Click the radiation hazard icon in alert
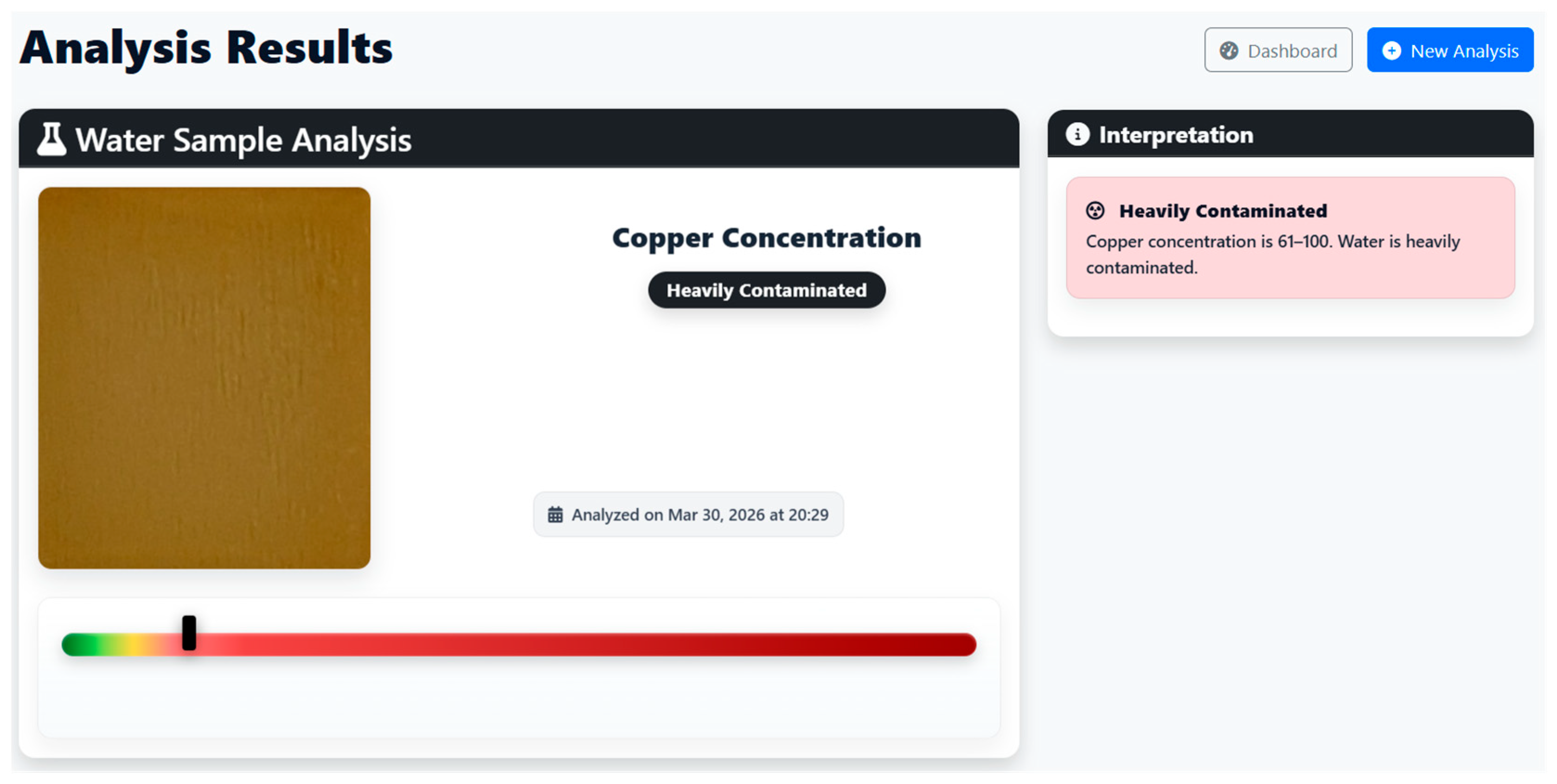1557x784 pixels. tap(1095, 211)
